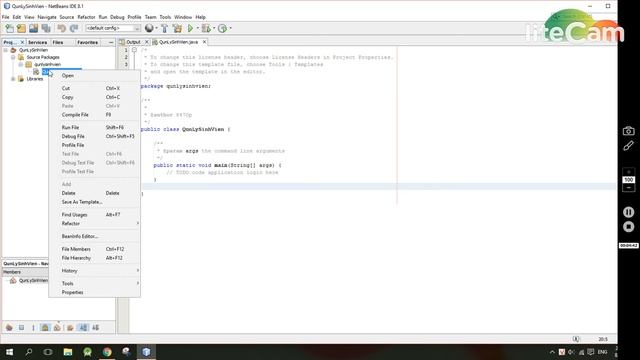The width and height of the screenshot is (640, 360).
Task: Switch to the Services tab
Action: (x=37, y=42)
